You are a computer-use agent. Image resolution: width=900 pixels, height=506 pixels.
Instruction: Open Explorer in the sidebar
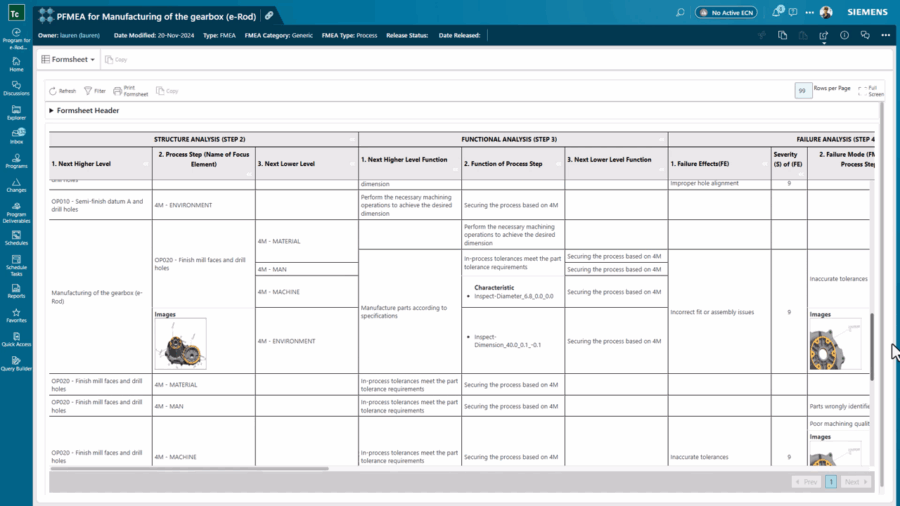pyautogui.click(x=16, y=112)
